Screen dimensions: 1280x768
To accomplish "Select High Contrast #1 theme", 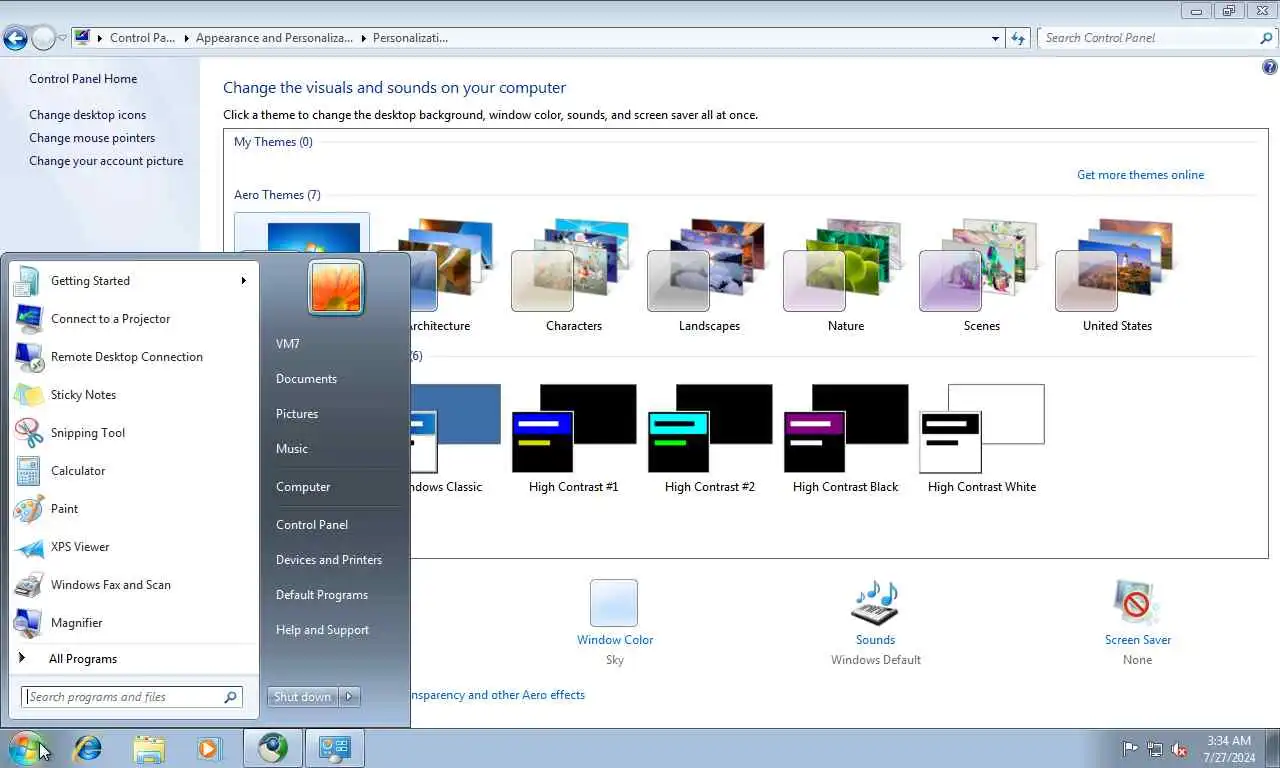I will [x=573, y=438].
